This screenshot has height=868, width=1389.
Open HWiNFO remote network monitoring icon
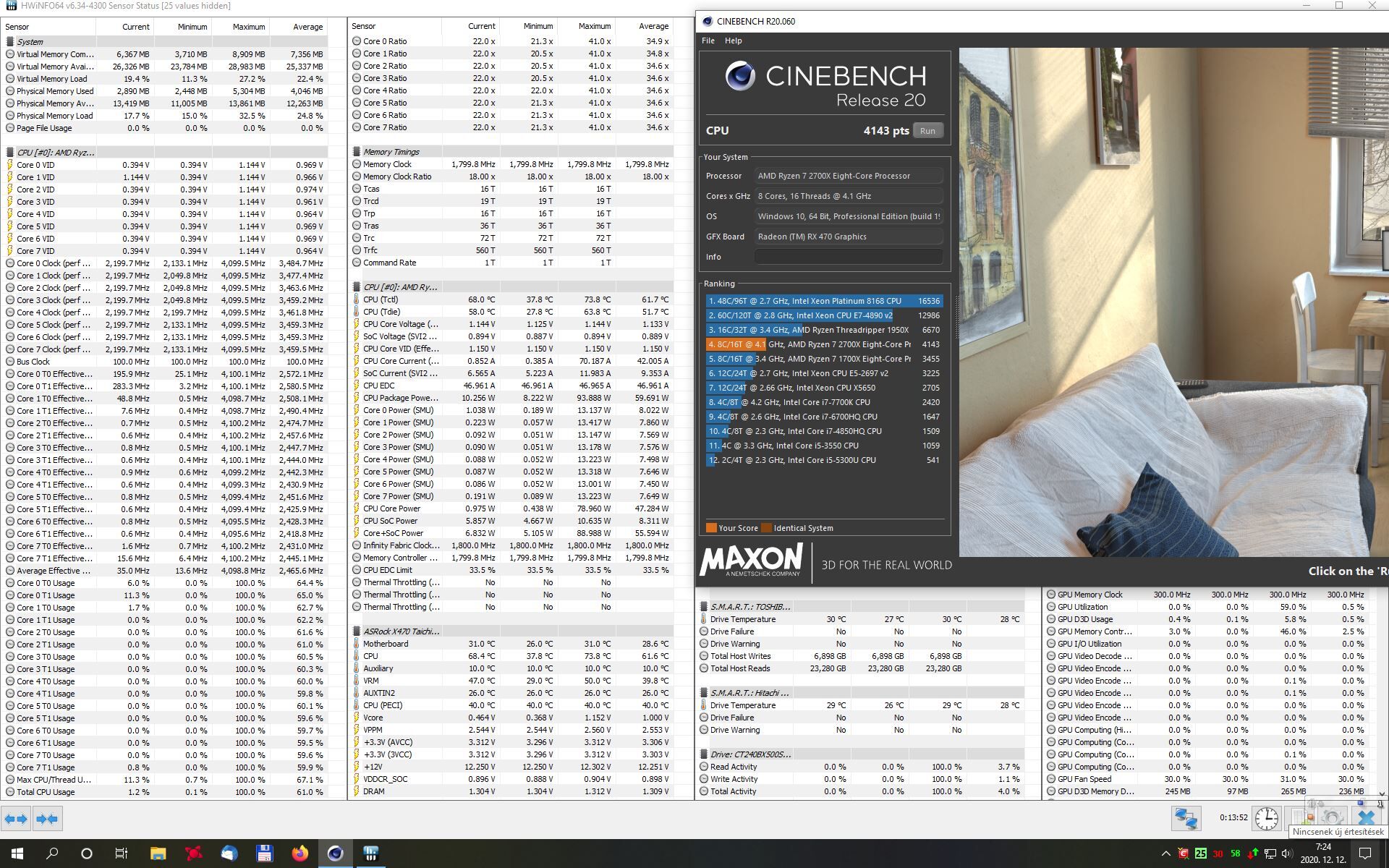[x=1186, y=818]
